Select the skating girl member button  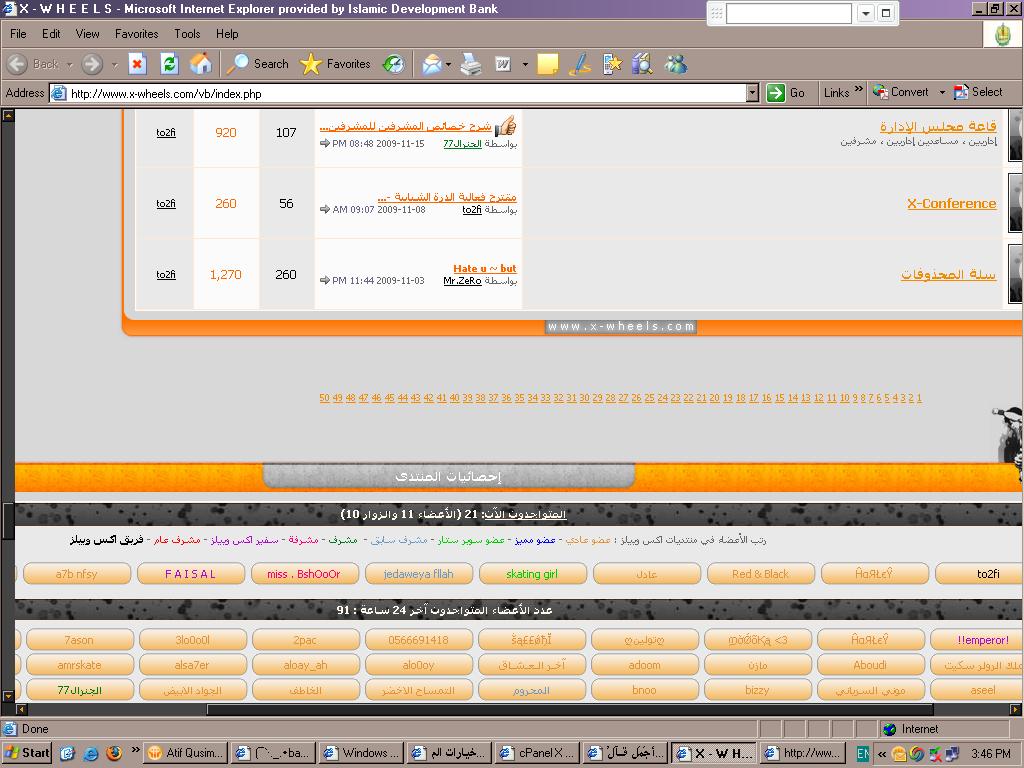(x=531, y=574)
